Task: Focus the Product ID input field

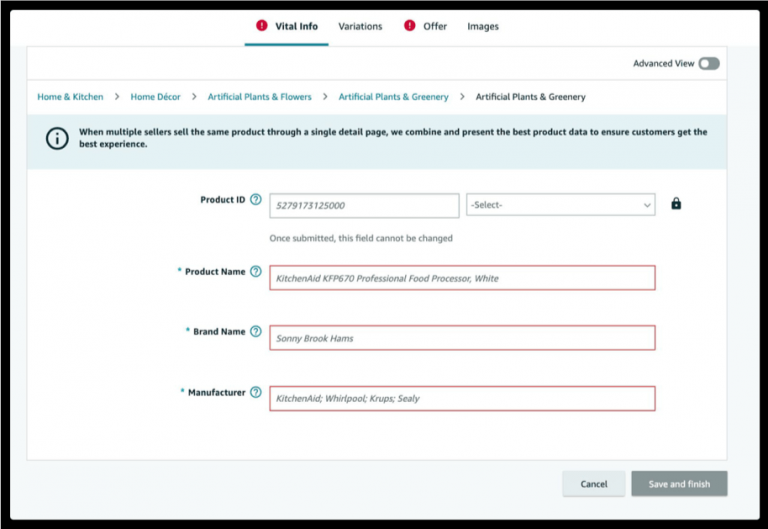Action: pos(364,206)
